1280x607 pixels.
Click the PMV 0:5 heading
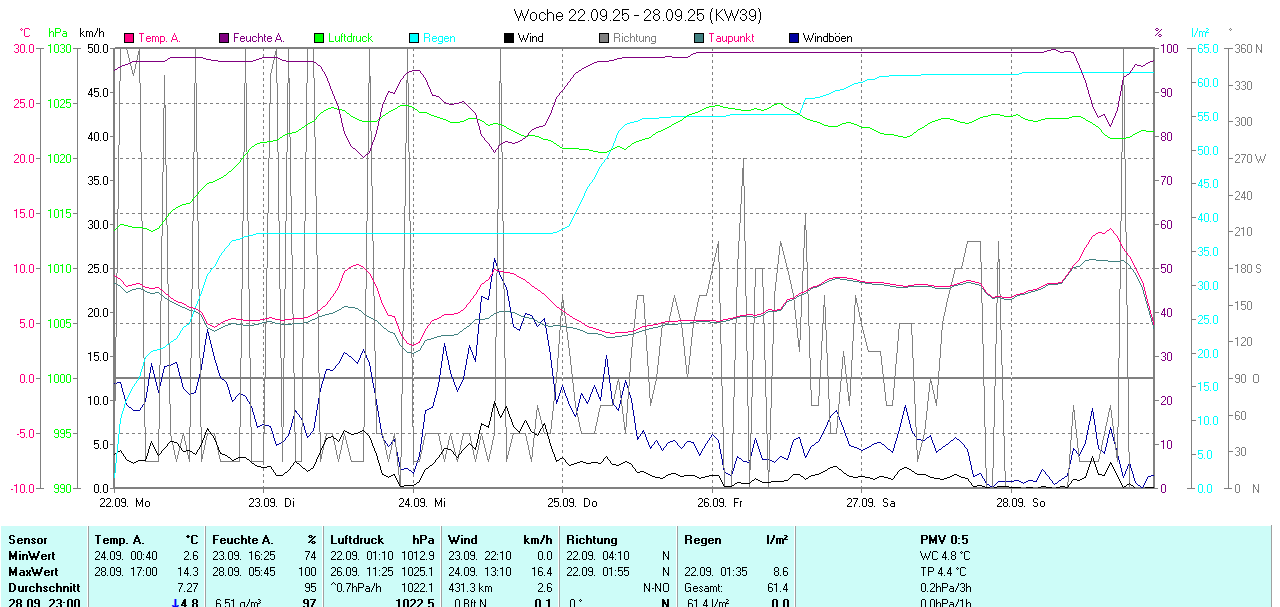[x=943, y=539]
